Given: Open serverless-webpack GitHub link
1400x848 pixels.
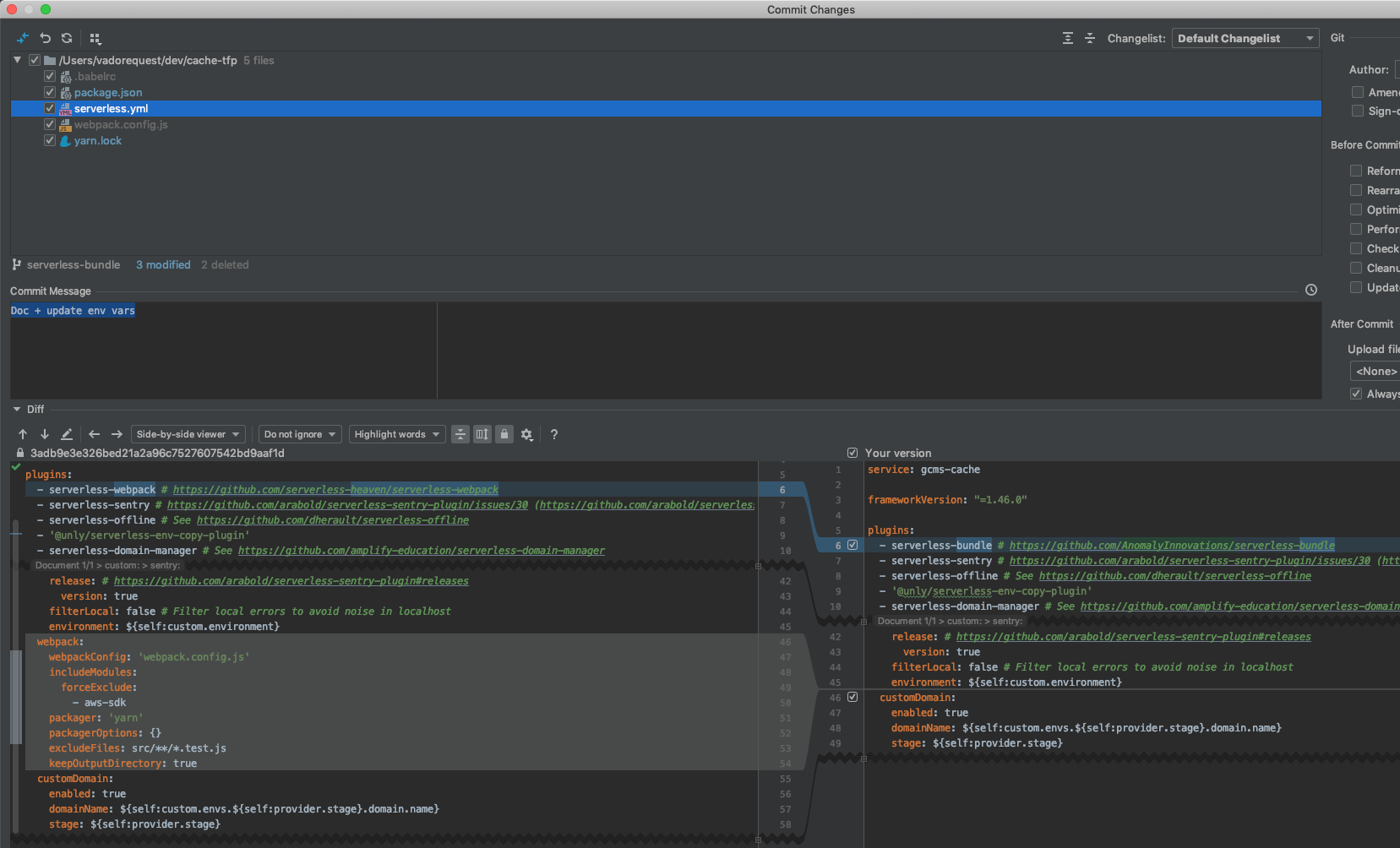Looking at the screenshot, I should tap(335, 490).
